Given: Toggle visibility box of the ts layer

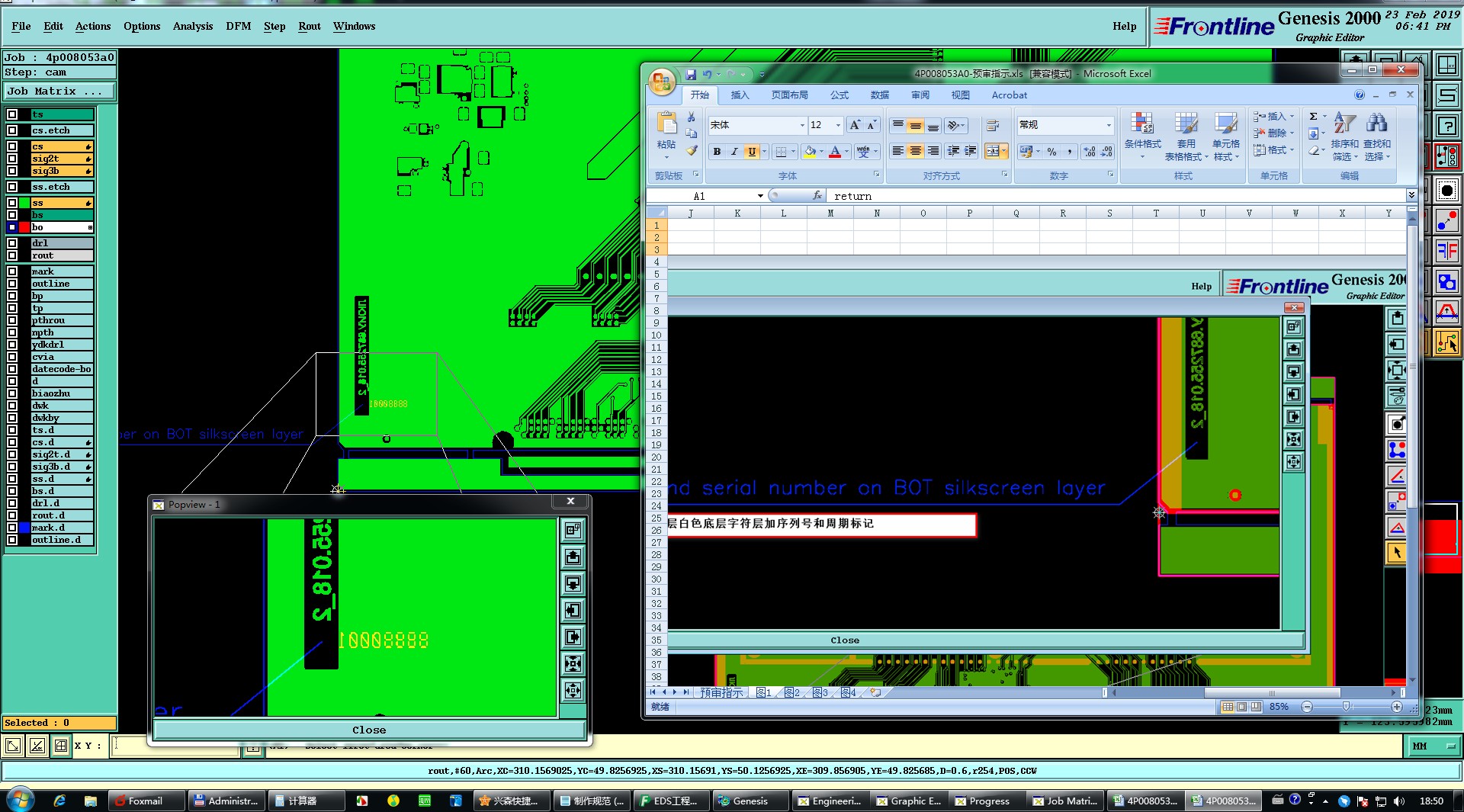Looking at the screenshot, I should click(x=12, y=114).
